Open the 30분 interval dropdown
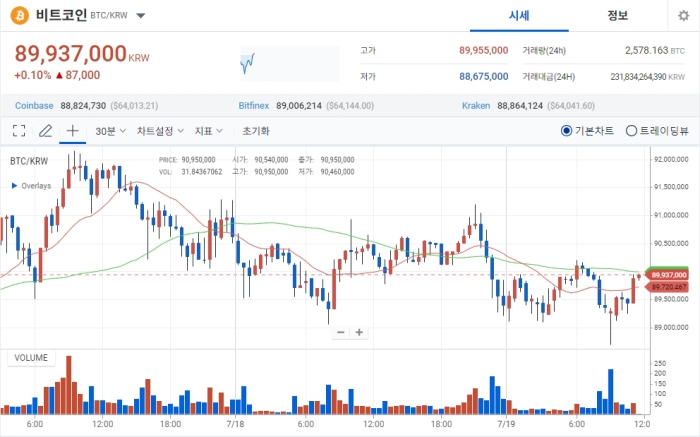Viewport: 700px width, 437px height. pos(109,130)
